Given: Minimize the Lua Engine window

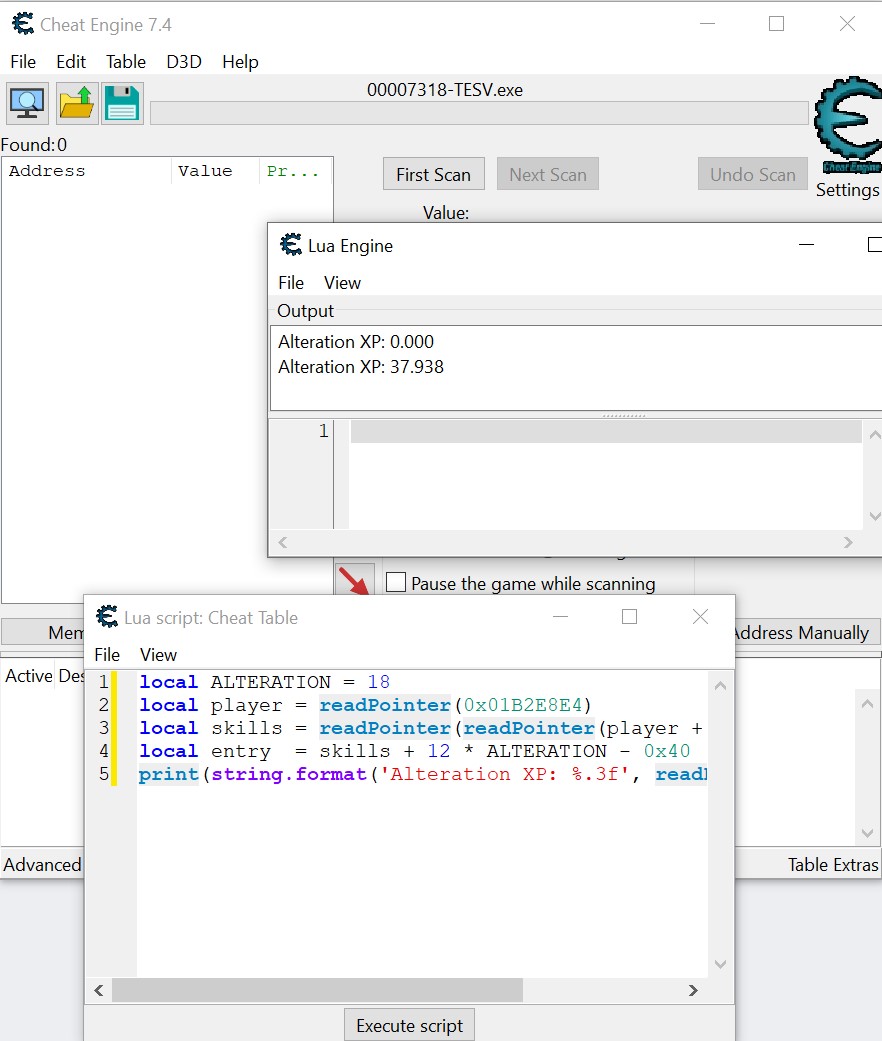Looking at the screenshot, I should 806,245.
